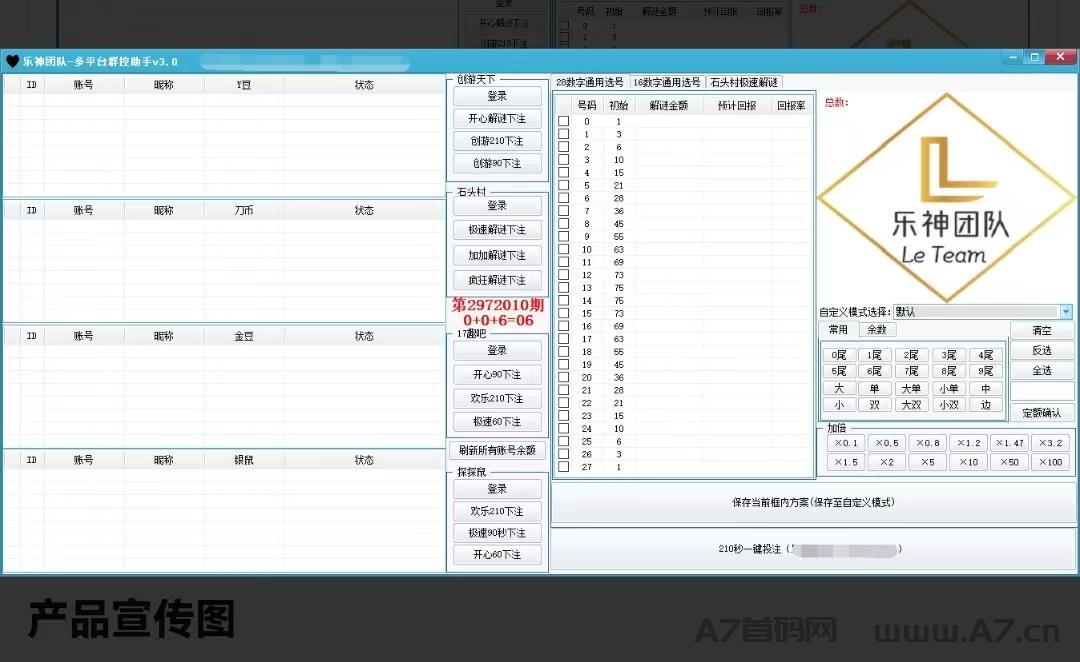Viewport: 1080px width, 662px height.
Task: Click 登录 in the 17趣吧 group
Action: tap(497, 351)
